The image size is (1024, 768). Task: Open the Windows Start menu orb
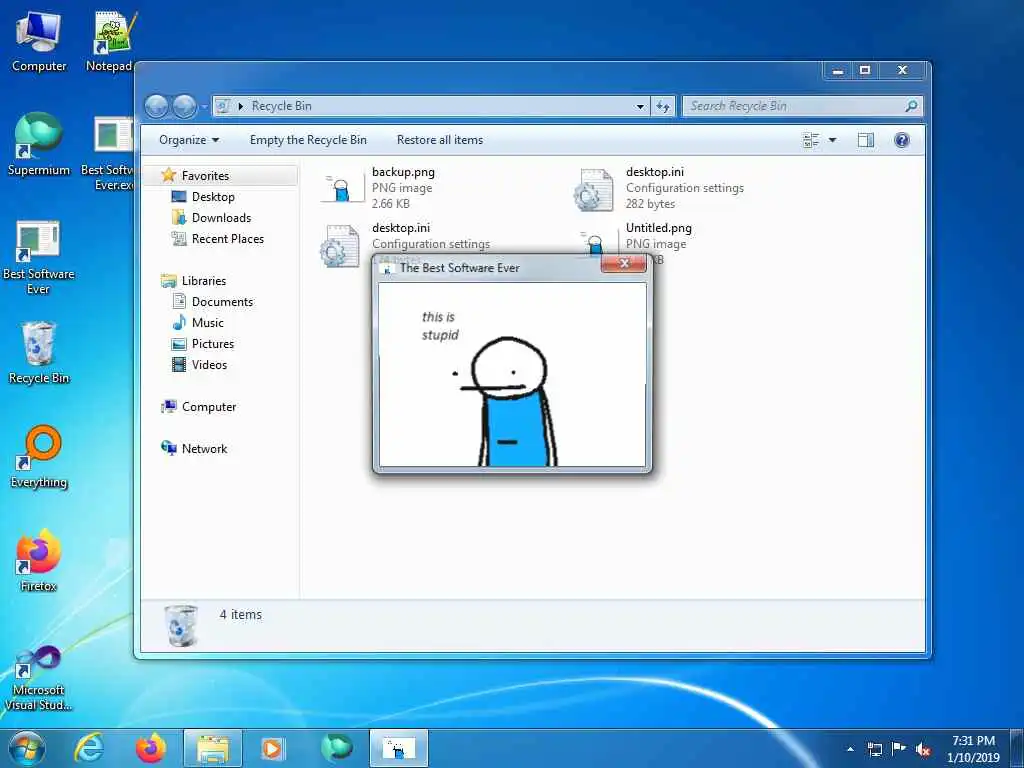click(26, 748)
